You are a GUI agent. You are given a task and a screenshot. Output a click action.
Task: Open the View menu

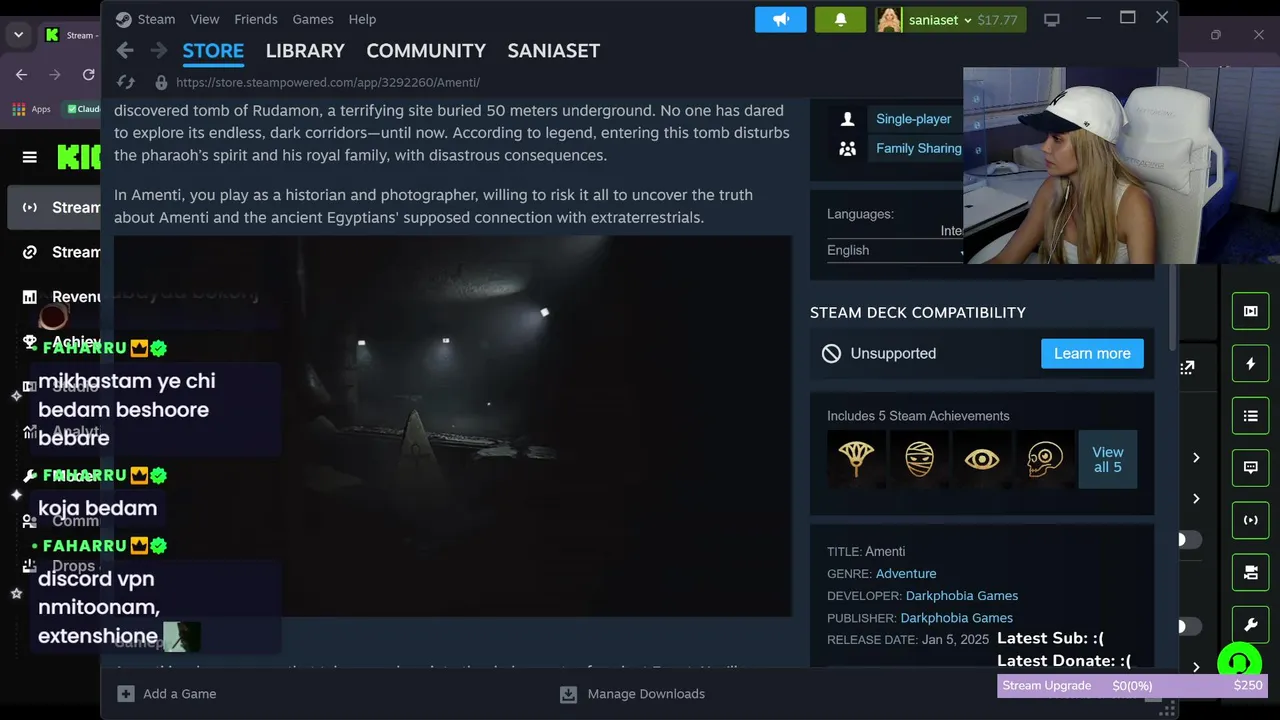pyautogui.click(x=204, y=19)
